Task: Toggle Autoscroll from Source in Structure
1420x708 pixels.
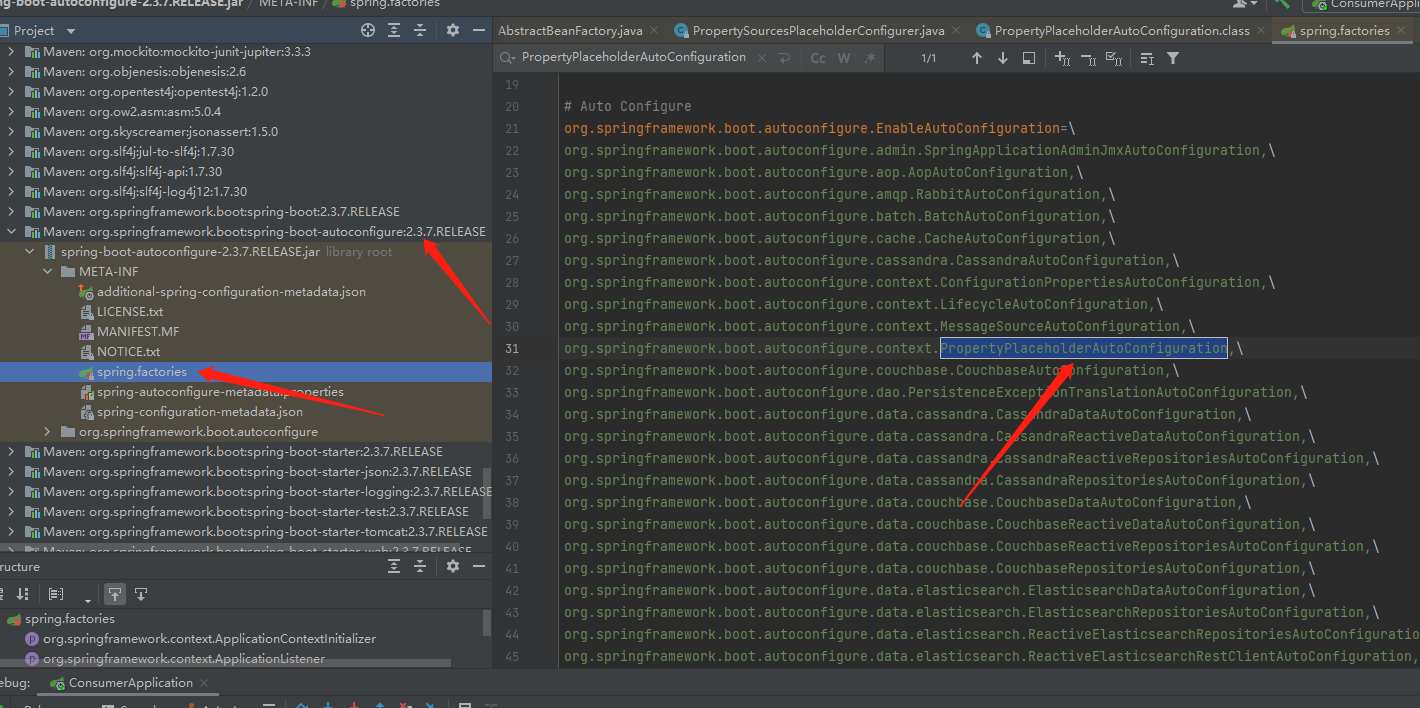Action: [x=141, y=594]
